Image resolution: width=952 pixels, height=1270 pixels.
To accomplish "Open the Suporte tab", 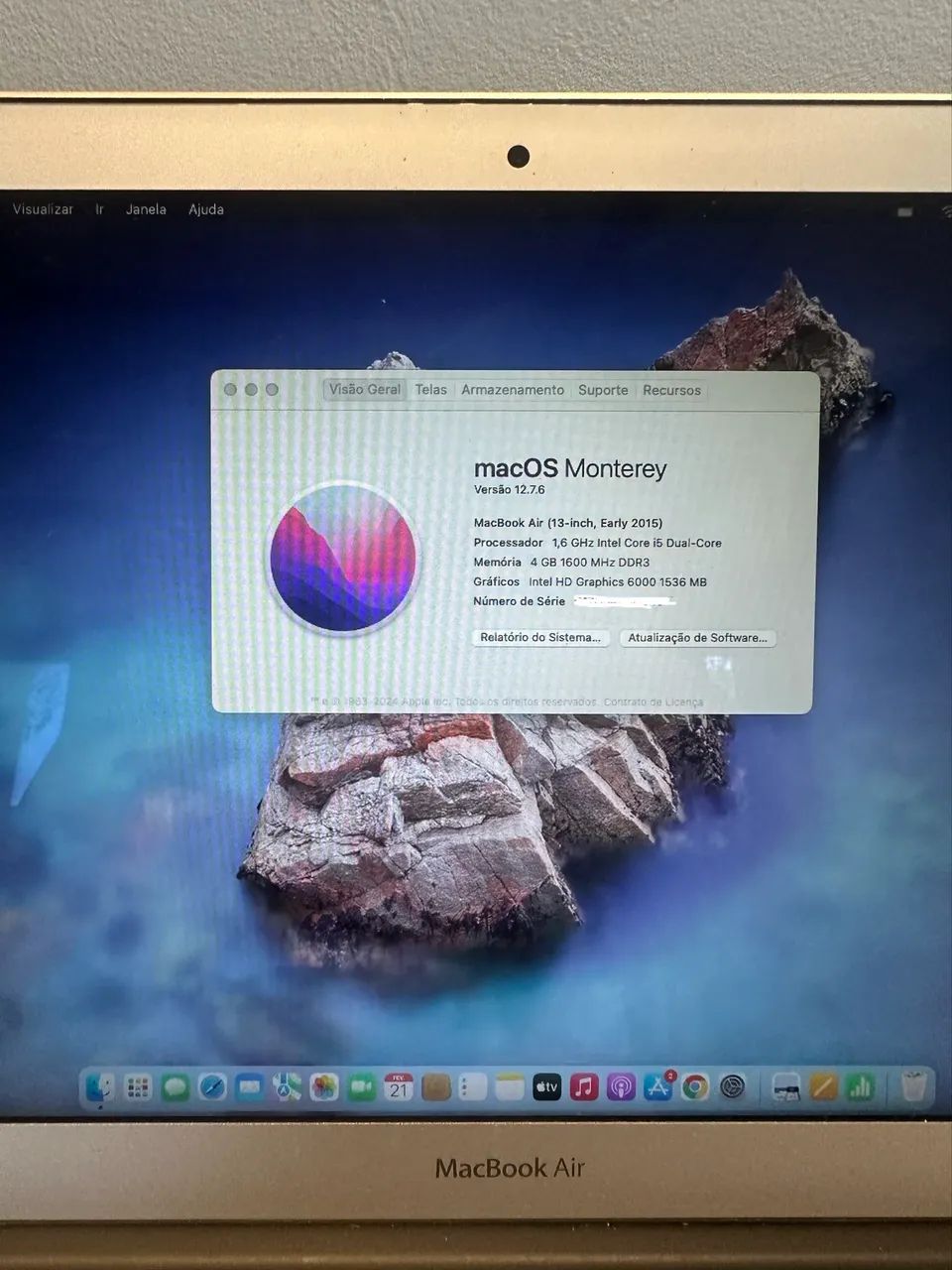I will [603, 390].
